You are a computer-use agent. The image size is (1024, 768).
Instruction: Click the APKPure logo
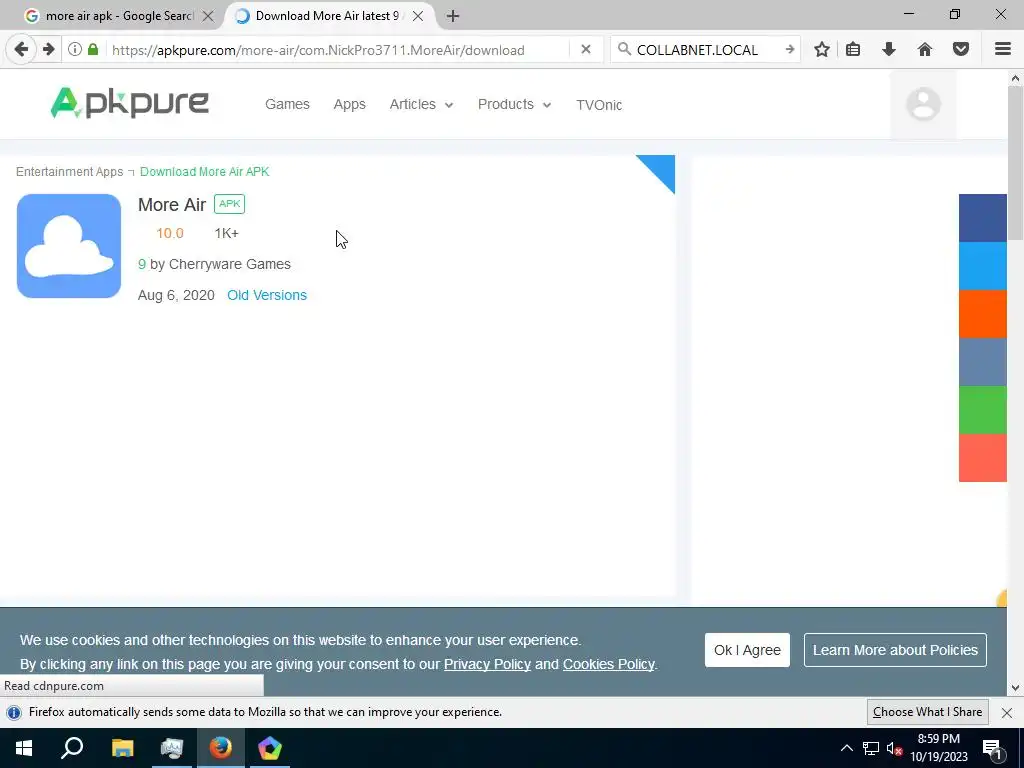pyautogui.click(x=129, y=103)
